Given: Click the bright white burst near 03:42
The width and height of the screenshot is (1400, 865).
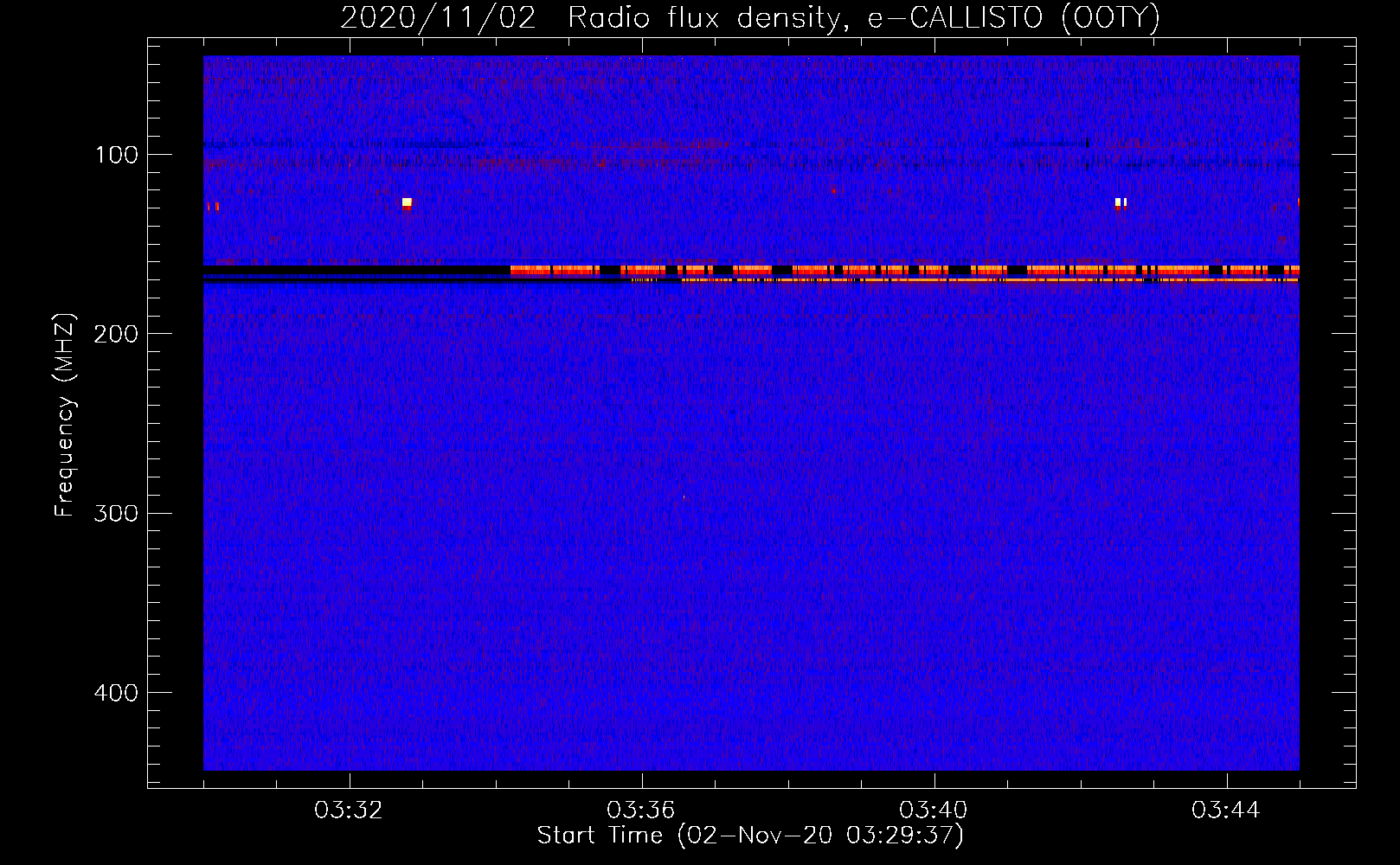Looking at the screenshot, I should [x=1121, y=203].
